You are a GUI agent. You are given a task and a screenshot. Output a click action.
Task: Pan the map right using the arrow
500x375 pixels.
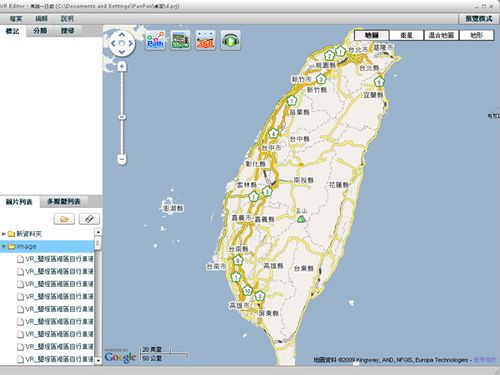pyautogui.click(x=131, y=43)
